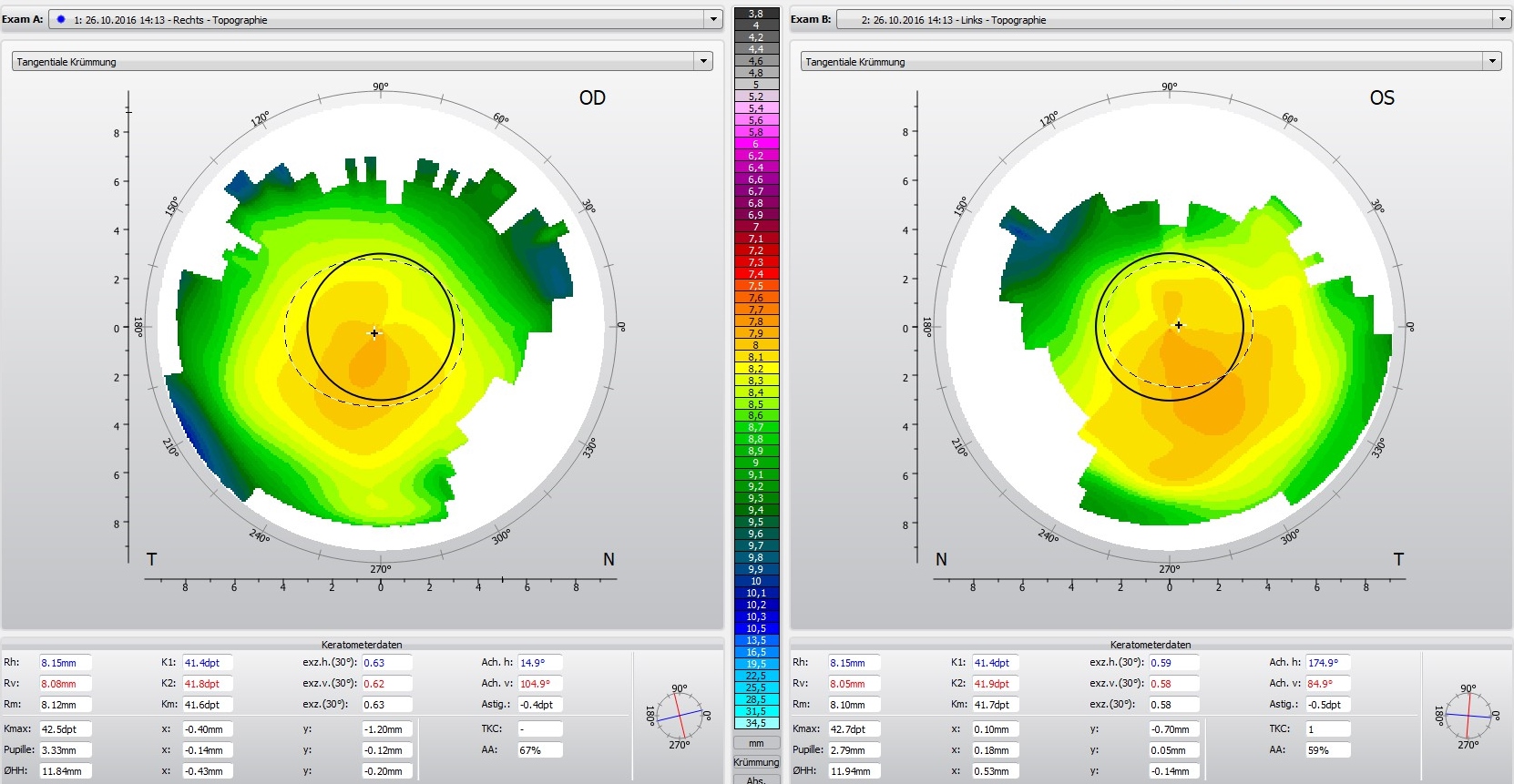
Task: Click OS Km field showing 41.7dpt
Action: [997, 705]
